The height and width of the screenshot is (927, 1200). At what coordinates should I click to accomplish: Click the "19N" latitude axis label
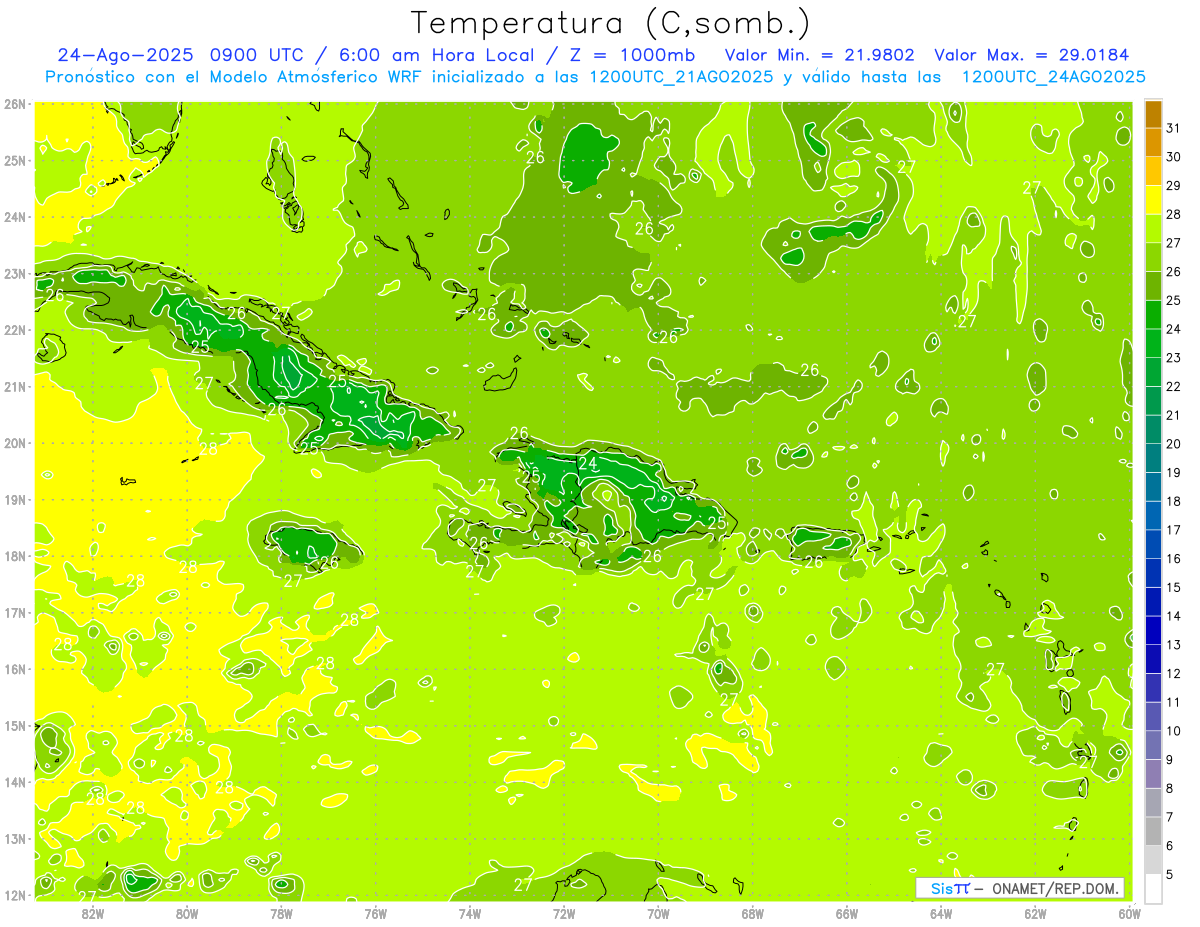click(14, 500)
